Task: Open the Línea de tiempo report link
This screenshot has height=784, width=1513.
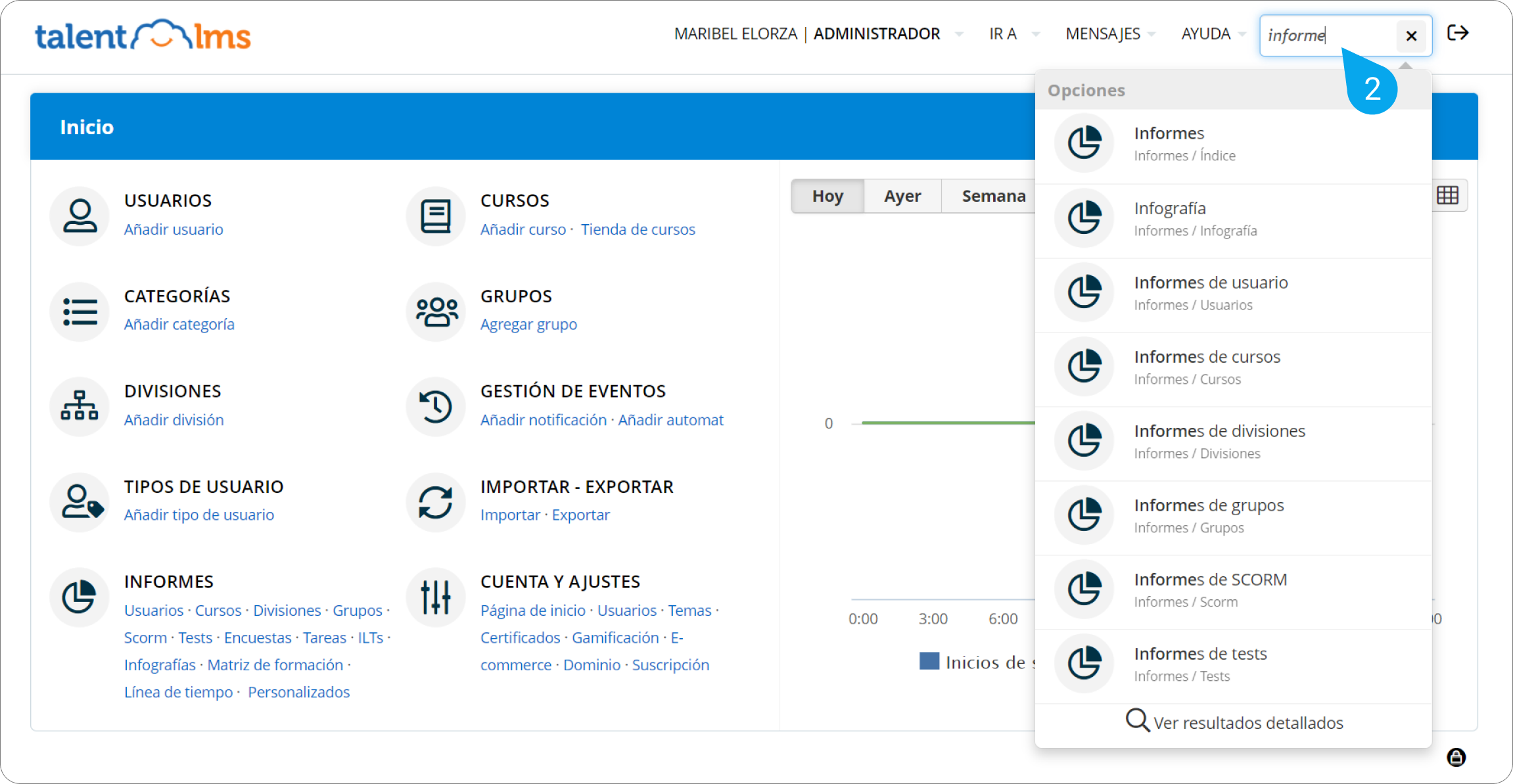Action: (x=178, y=692)
